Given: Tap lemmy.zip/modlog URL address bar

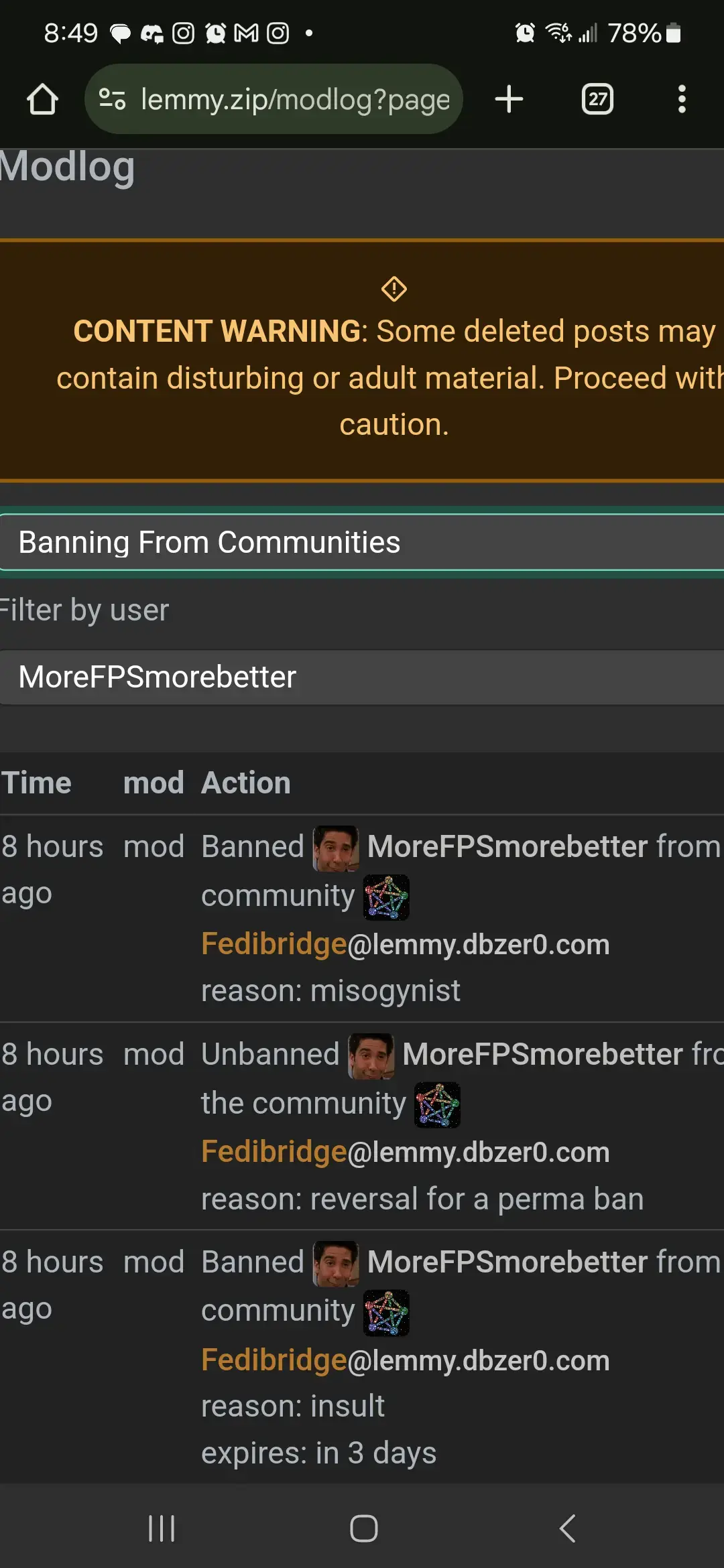Looking at the screenshot, I should 295,99.
